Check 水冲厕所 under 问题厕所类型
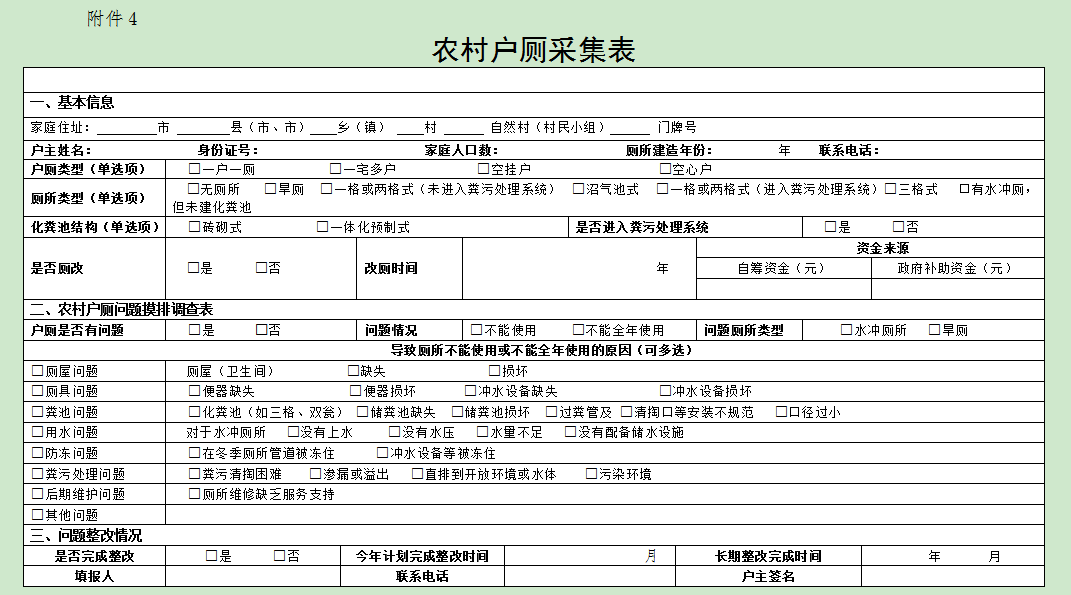 (x=847, y=330)
